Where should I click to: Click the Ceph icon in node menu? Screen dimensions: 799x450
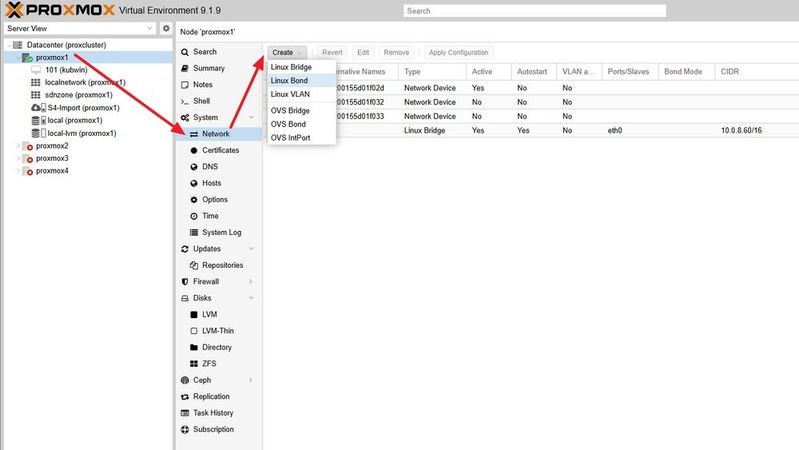[184, 380]
